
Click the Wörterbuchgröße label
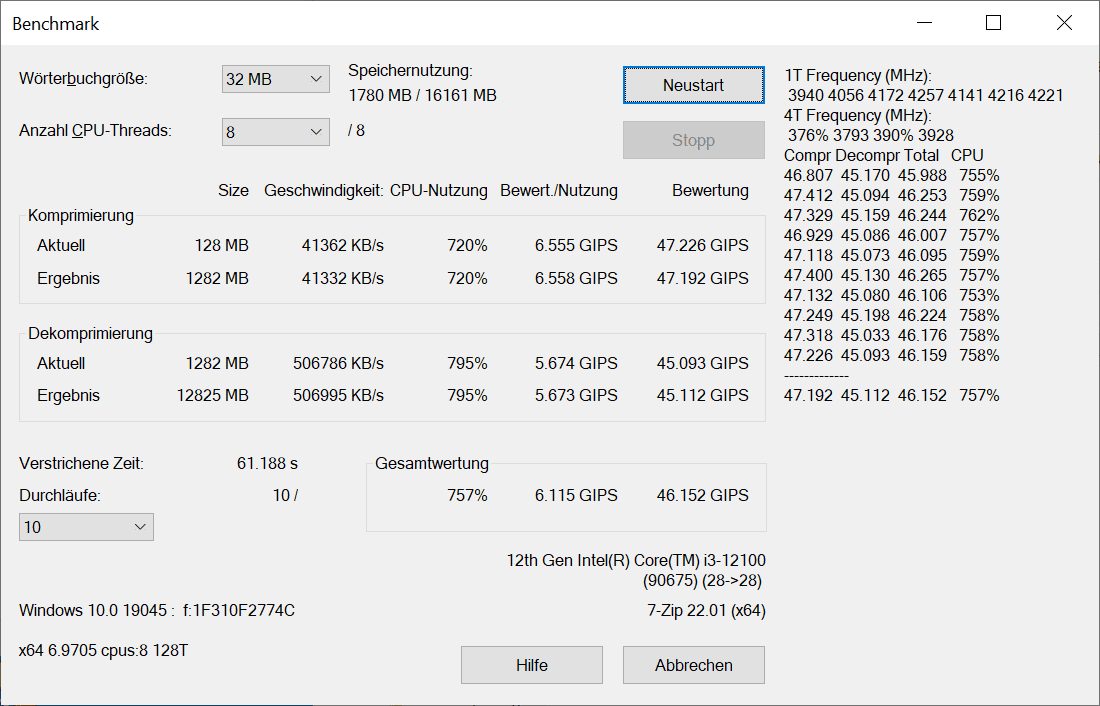click(83, 79)
